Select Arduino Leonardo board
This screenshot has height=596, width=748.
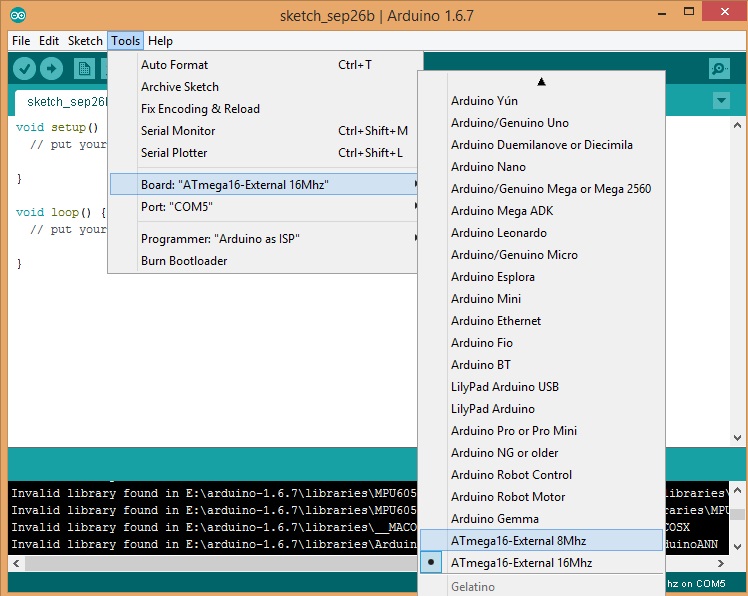click(x=541, y=232)
